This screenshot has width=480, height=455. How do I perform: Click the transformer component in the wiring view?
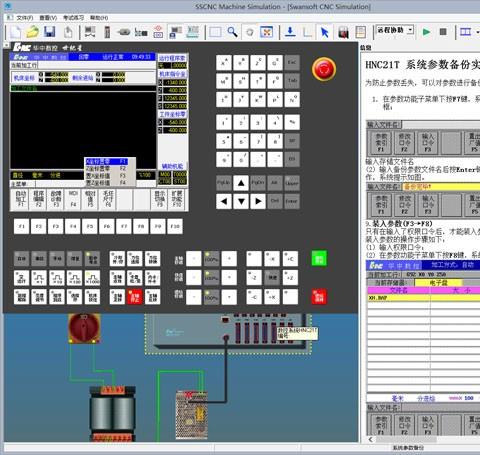[112, 414]
